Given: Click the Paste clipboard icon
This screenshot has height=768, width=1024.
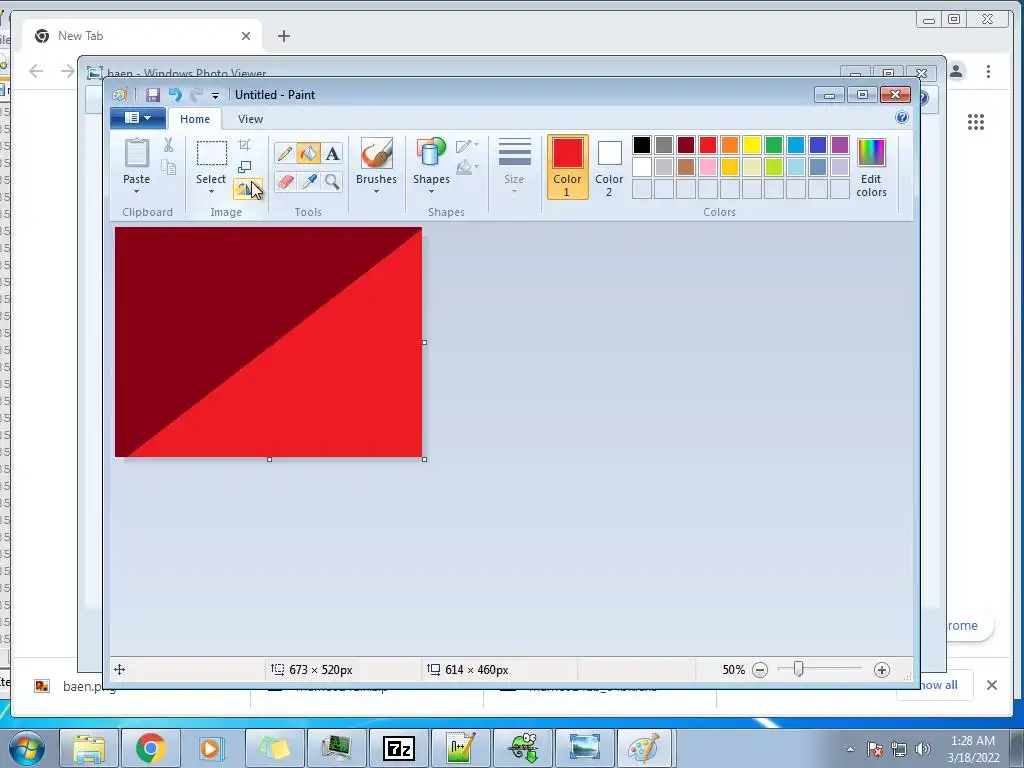Looking at the screenshot, I should click(x=136, y=153).
